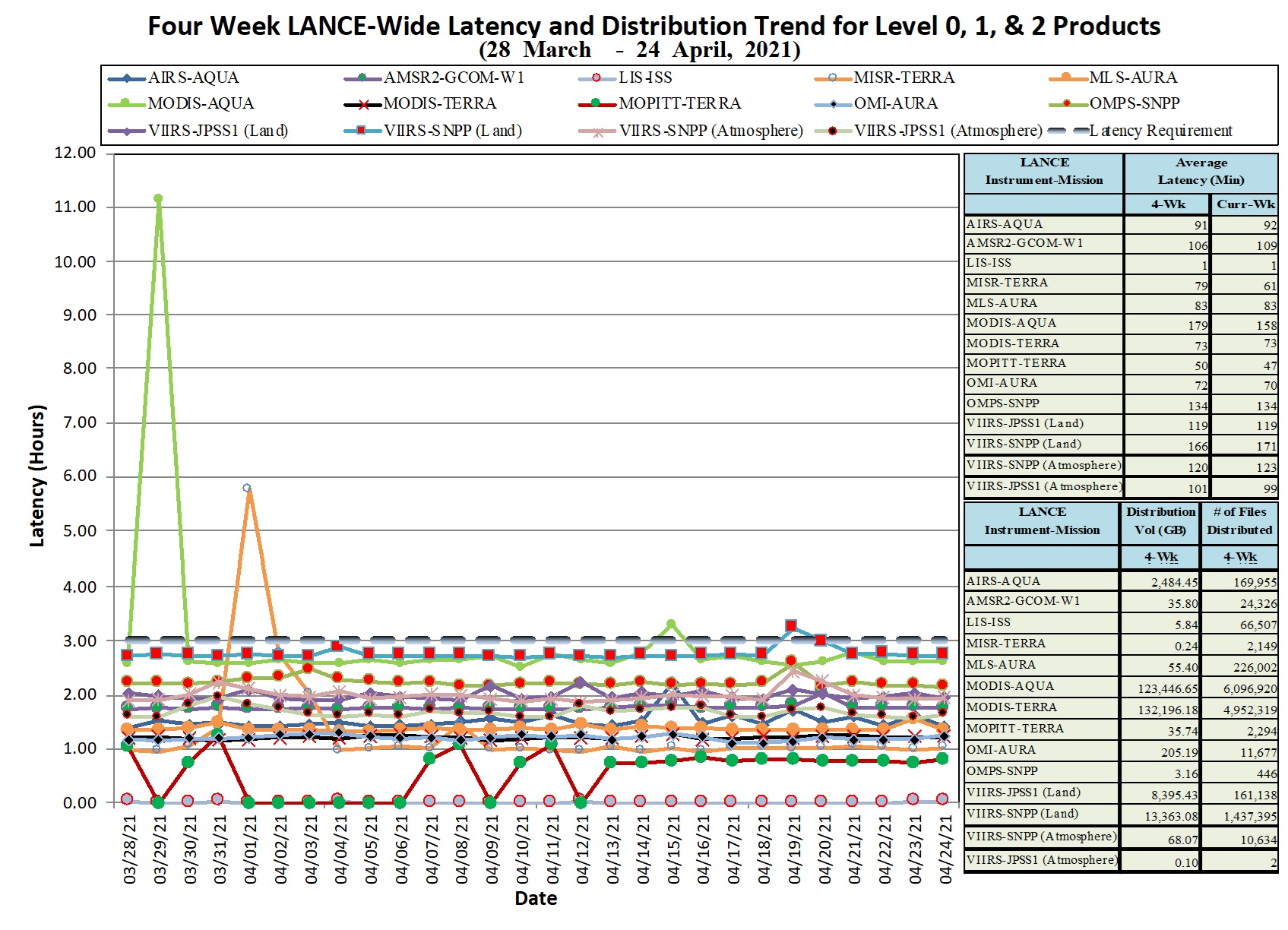
Task: Click the VIIRS-SNPP (Land) red square peak on 04/19/21
Action: (x=791, y=626)
